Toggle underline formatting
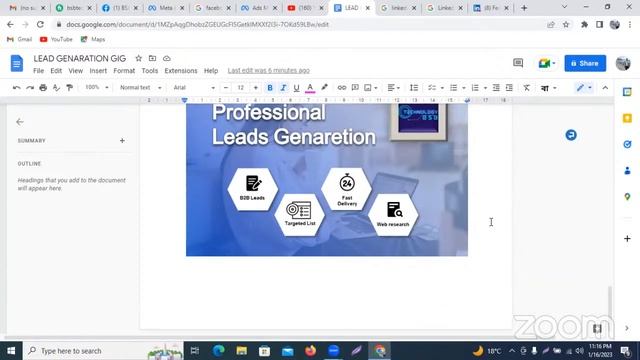This screenshot has height=360, width=640. (x=296, y=88)
